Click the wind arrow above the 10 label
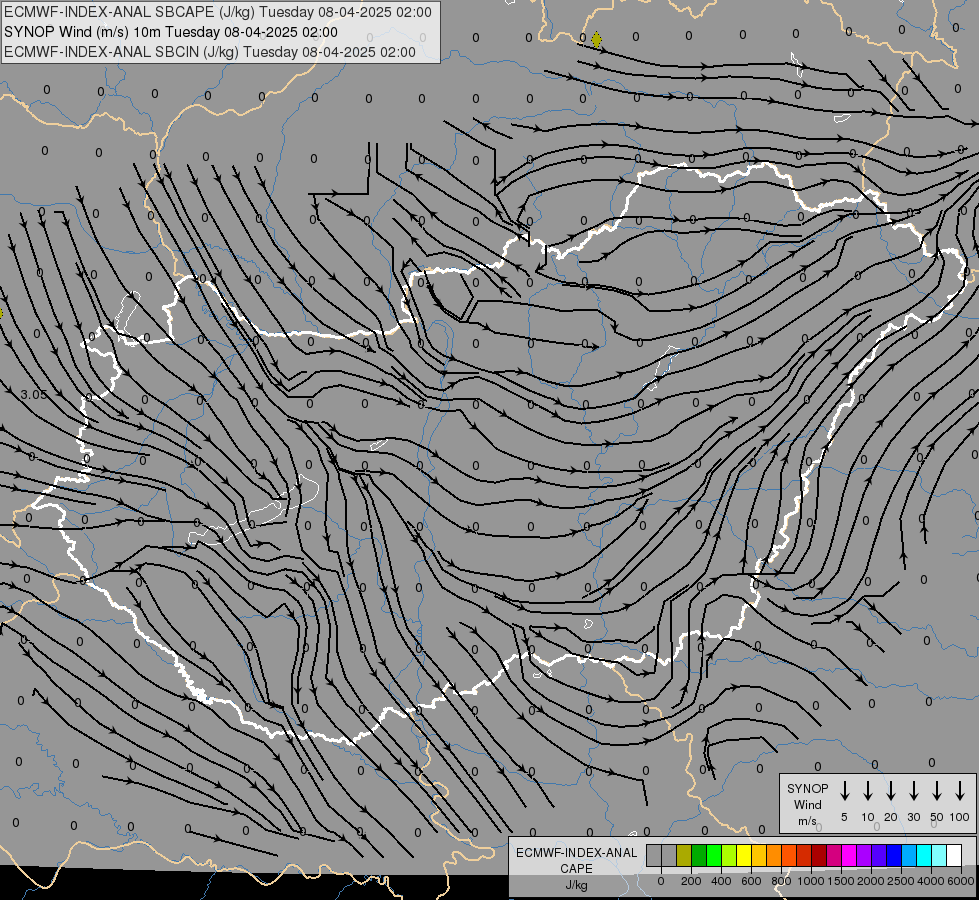The image size is (979, 900). [868, 791]
